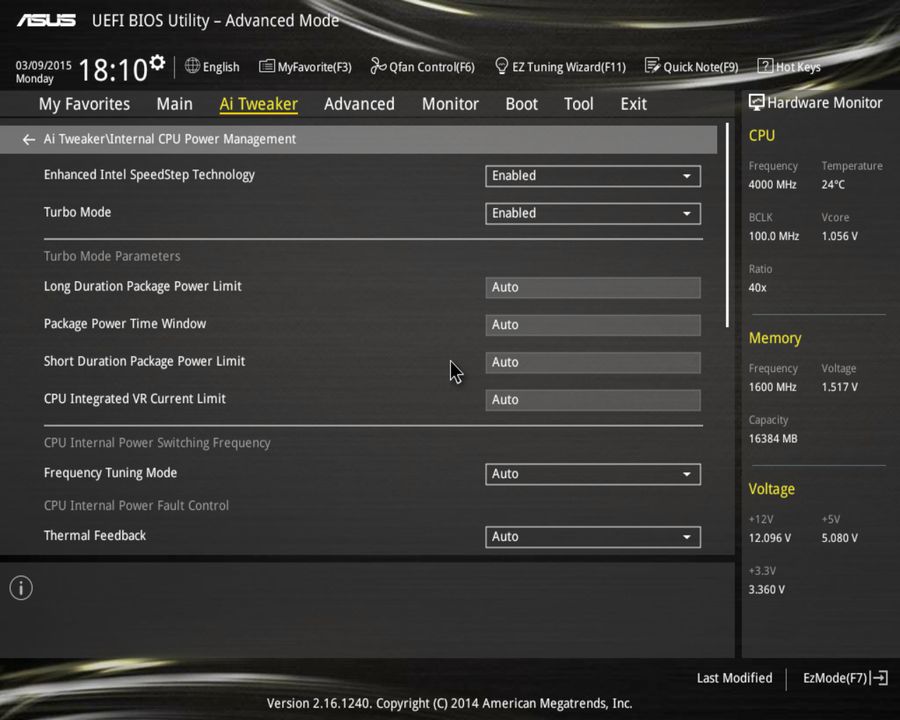The width and height of the screenshot is (900, 720).
Task: Change the BIOS language from English
Action: [212, 66]
